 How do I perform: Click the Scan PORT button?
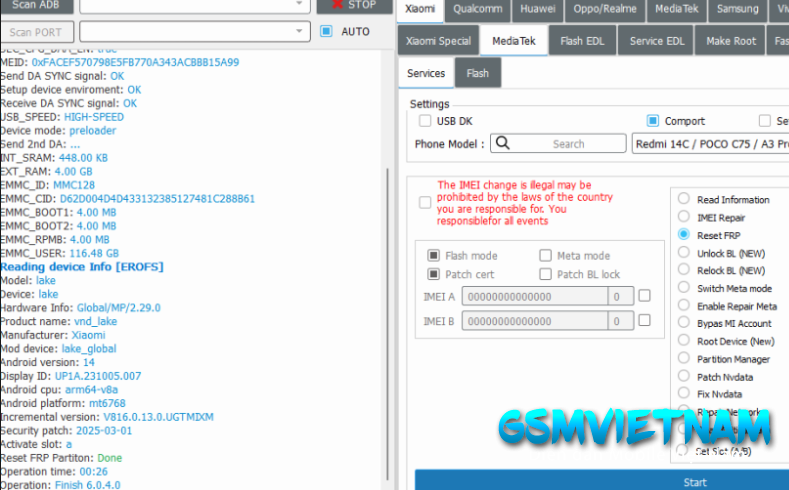pos(35,32)
